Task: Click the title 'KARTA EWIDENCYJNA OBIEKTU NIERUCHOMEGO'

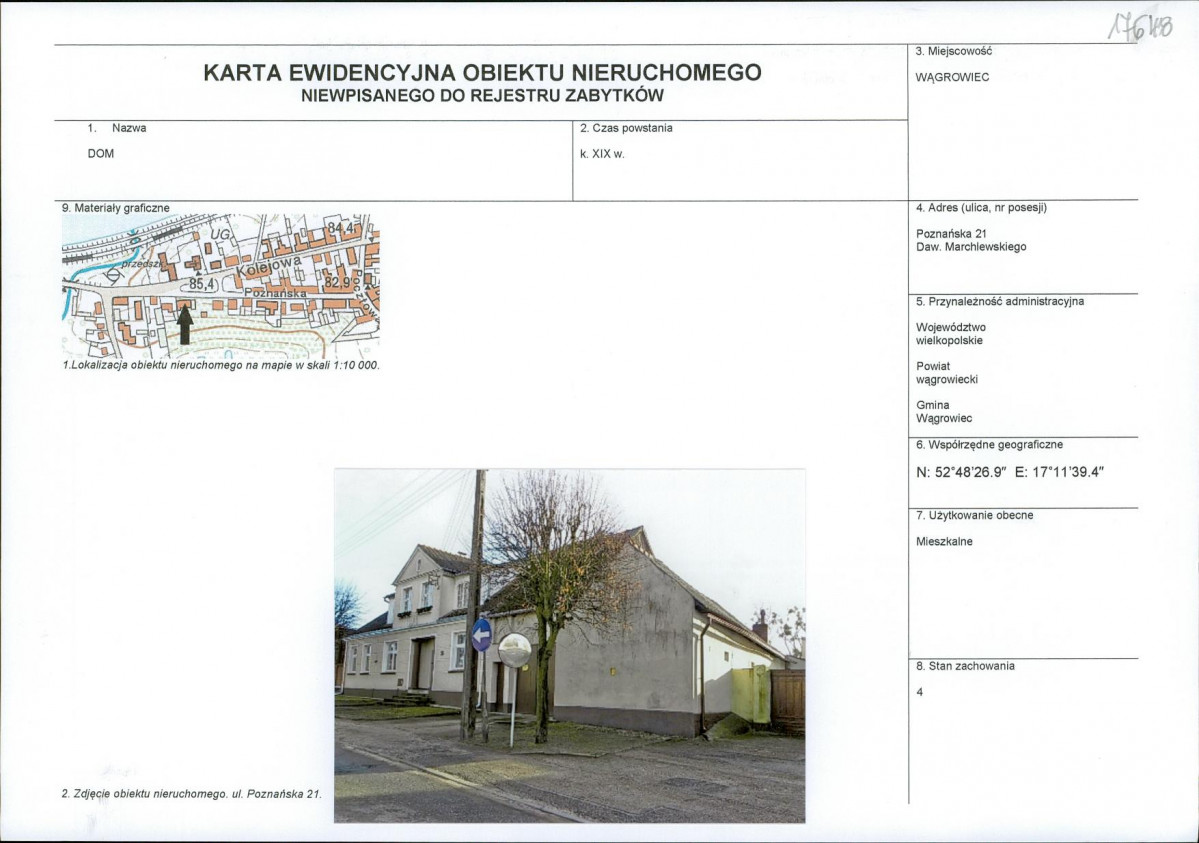Action: tap(482, 73)
